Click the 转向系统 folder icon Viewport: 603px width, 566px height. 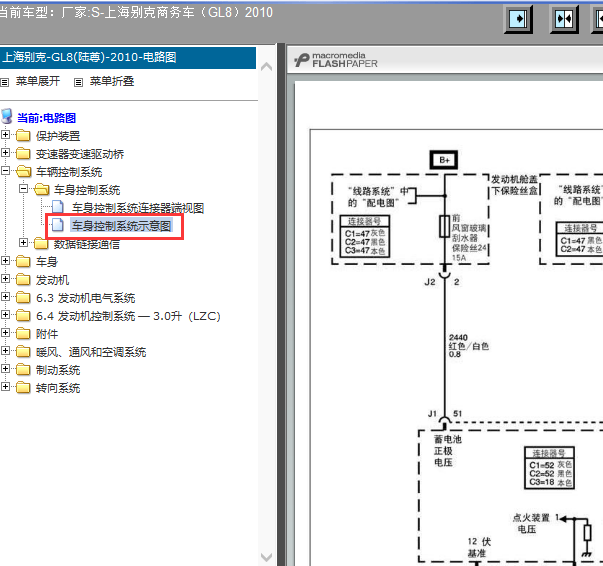click(x=23, y=387)
